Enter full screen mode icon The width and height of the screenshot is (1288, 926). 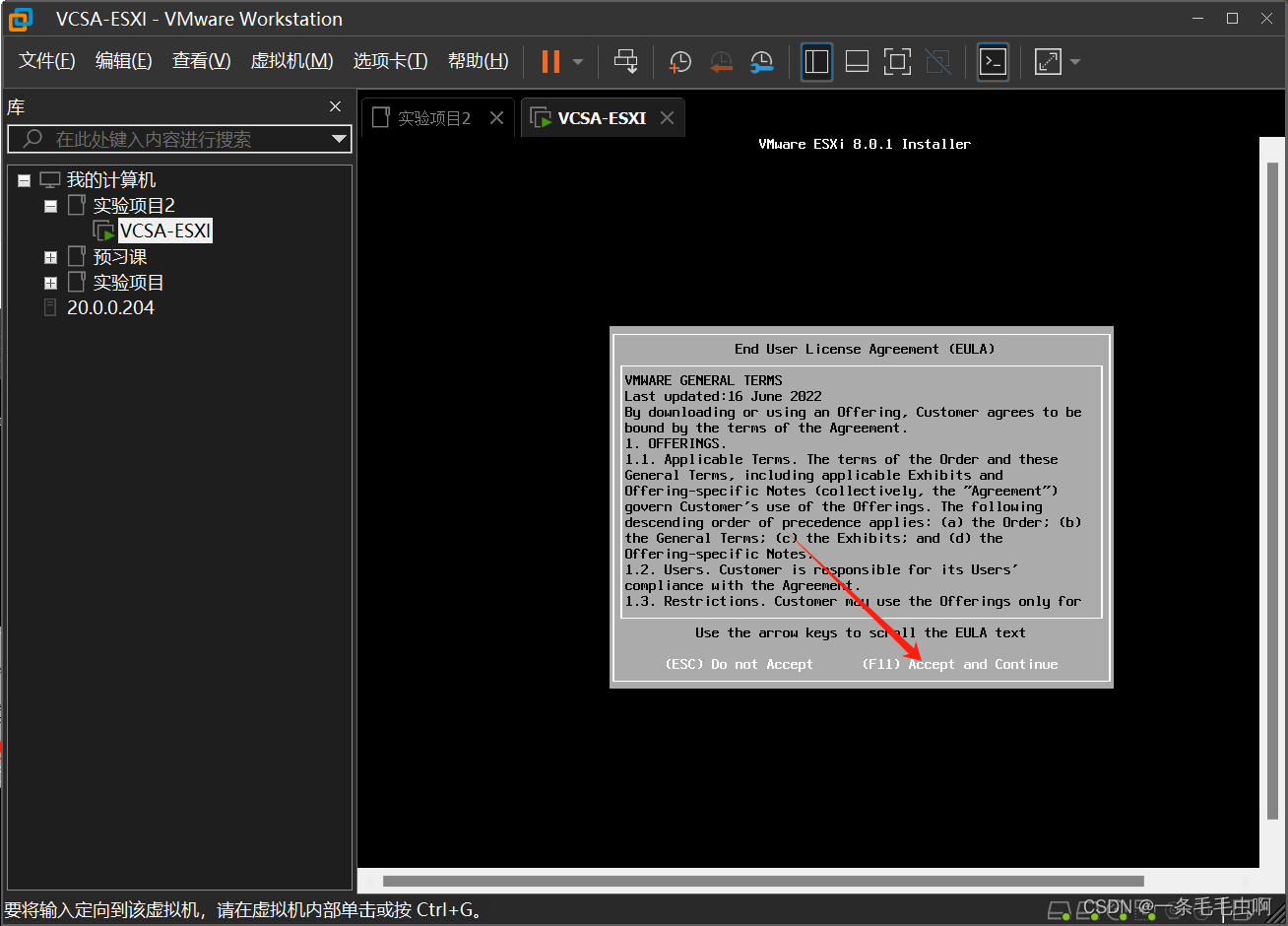tap(897, 62)
